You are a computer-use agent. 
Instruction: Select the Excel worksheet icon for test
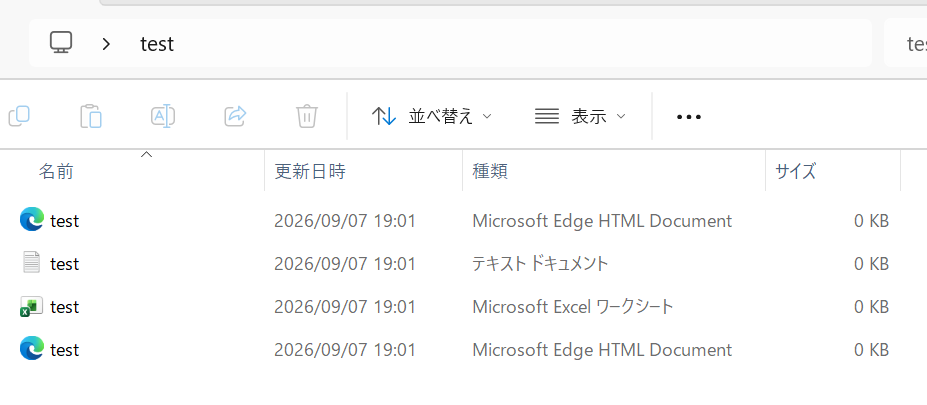click(x=31, y=307)
